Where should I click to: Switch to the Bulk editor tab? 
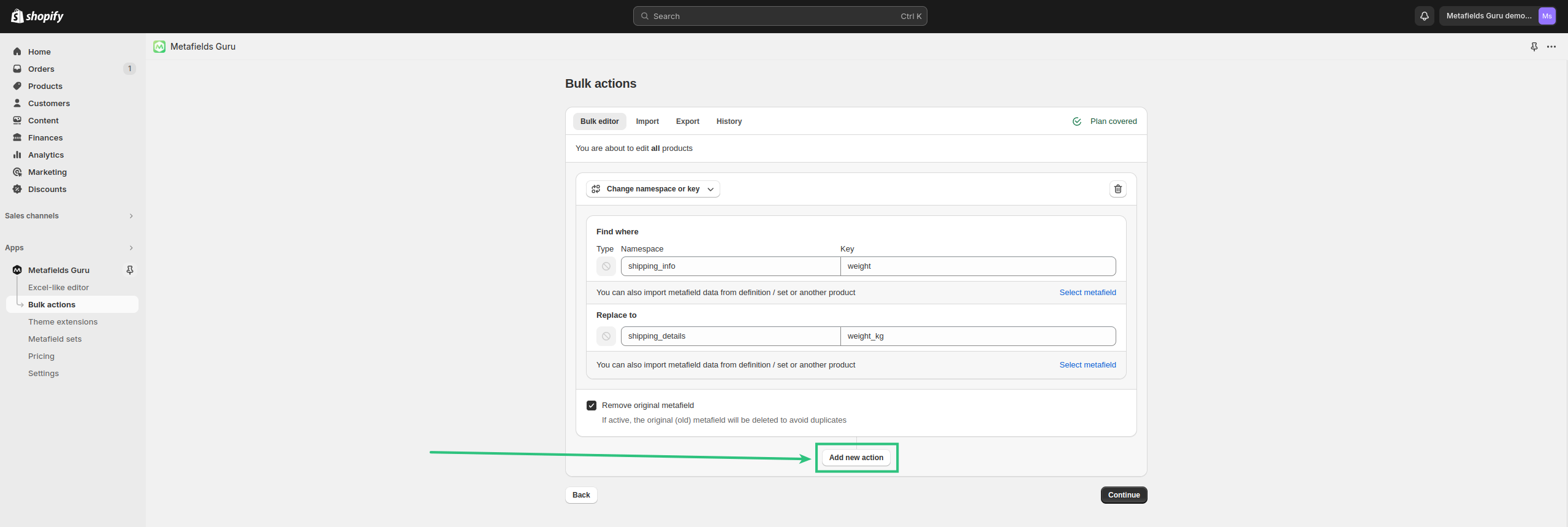click(x=599, y=121)
